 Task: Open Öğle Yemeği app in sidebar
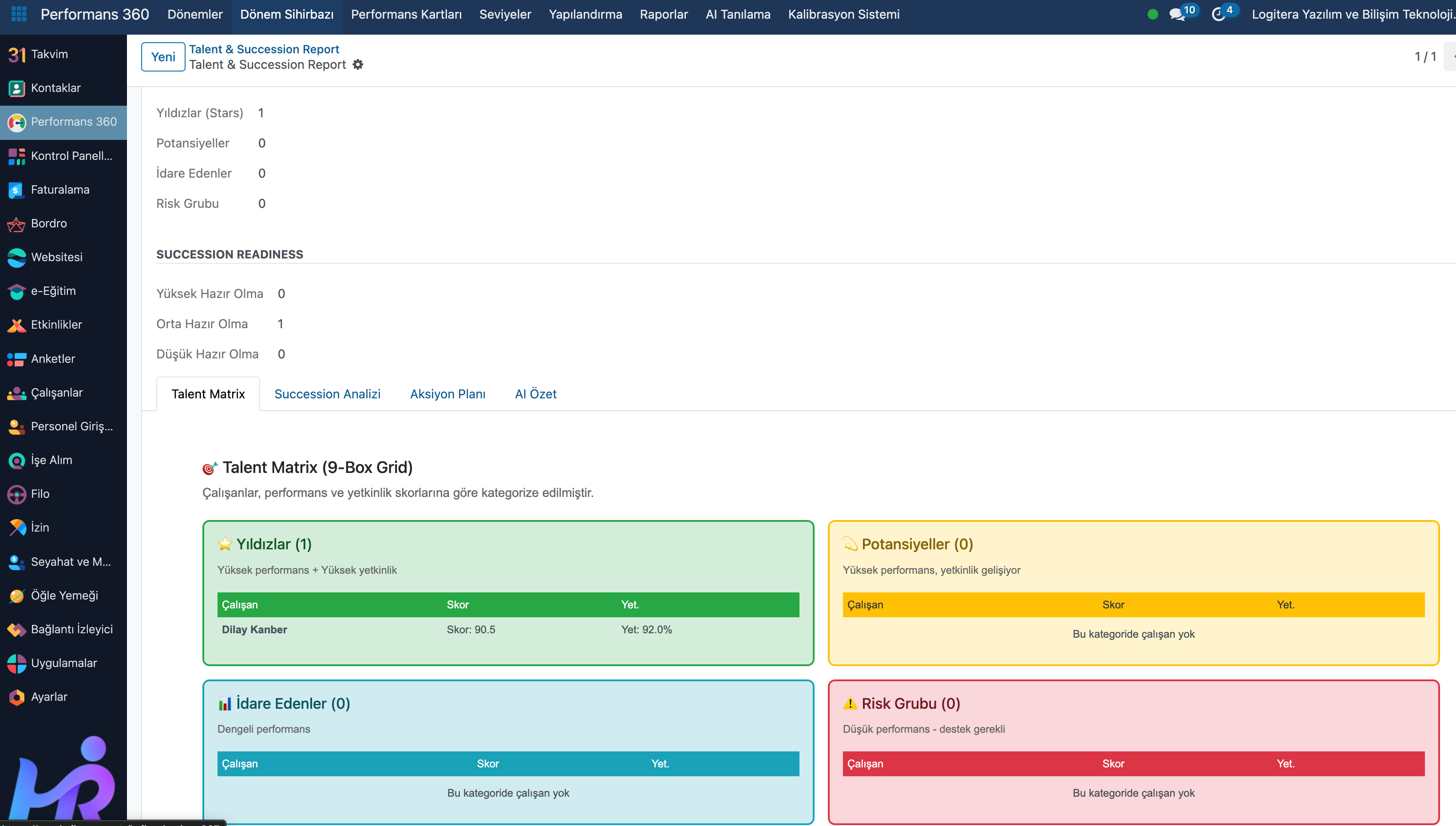pos(63,596)
